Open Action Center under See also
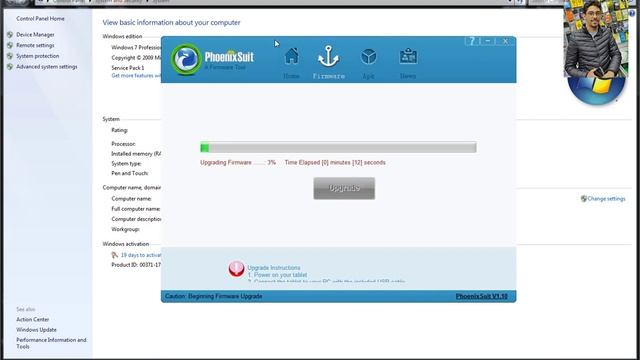 coord(33,320)
